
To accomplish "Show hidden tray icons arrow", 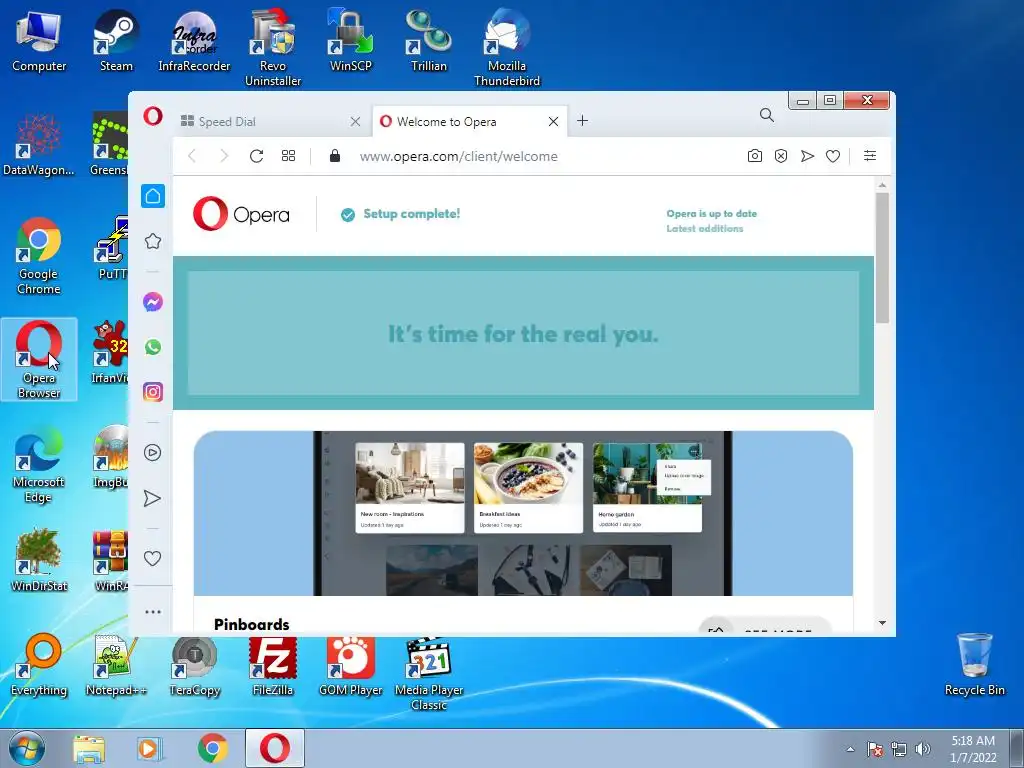I will 850,749.
